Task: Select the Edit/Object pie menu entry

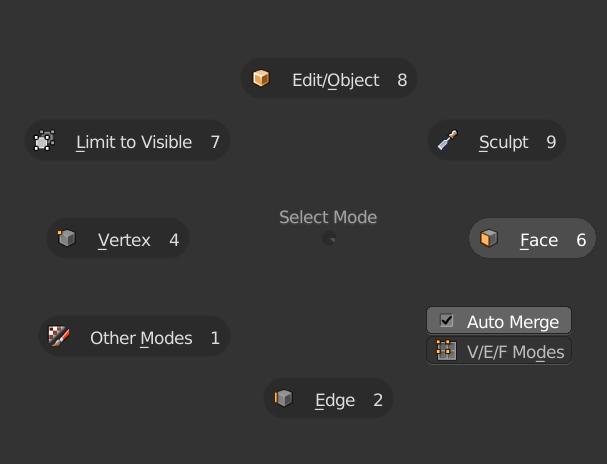Action: tap(335, 80)
